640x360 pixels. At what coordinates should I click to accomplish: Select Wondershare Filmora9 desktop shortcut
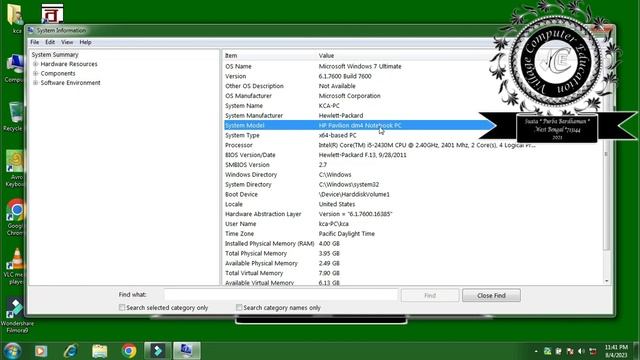click(16, 315)
